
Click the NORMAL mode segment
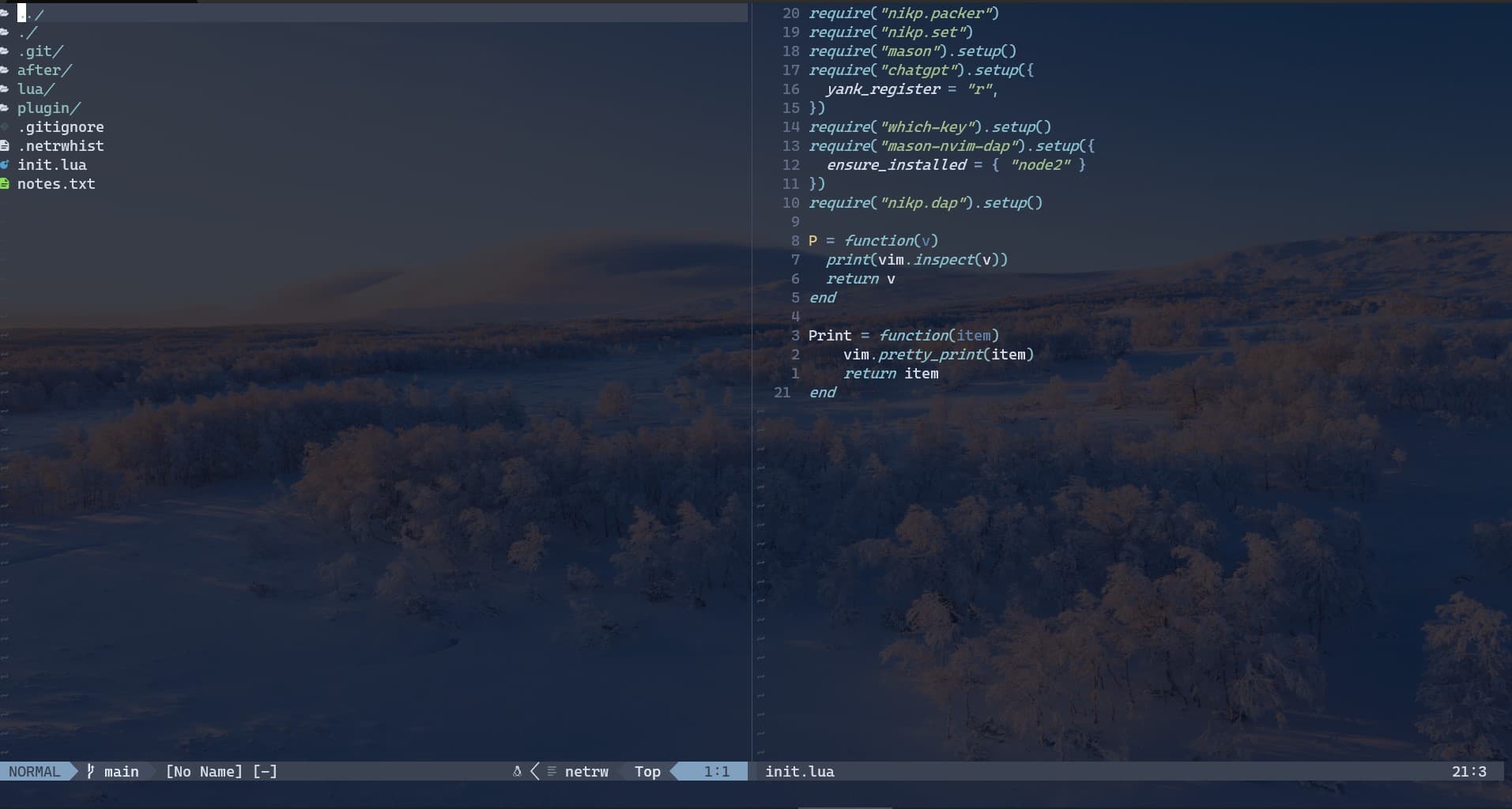point(33,772)
